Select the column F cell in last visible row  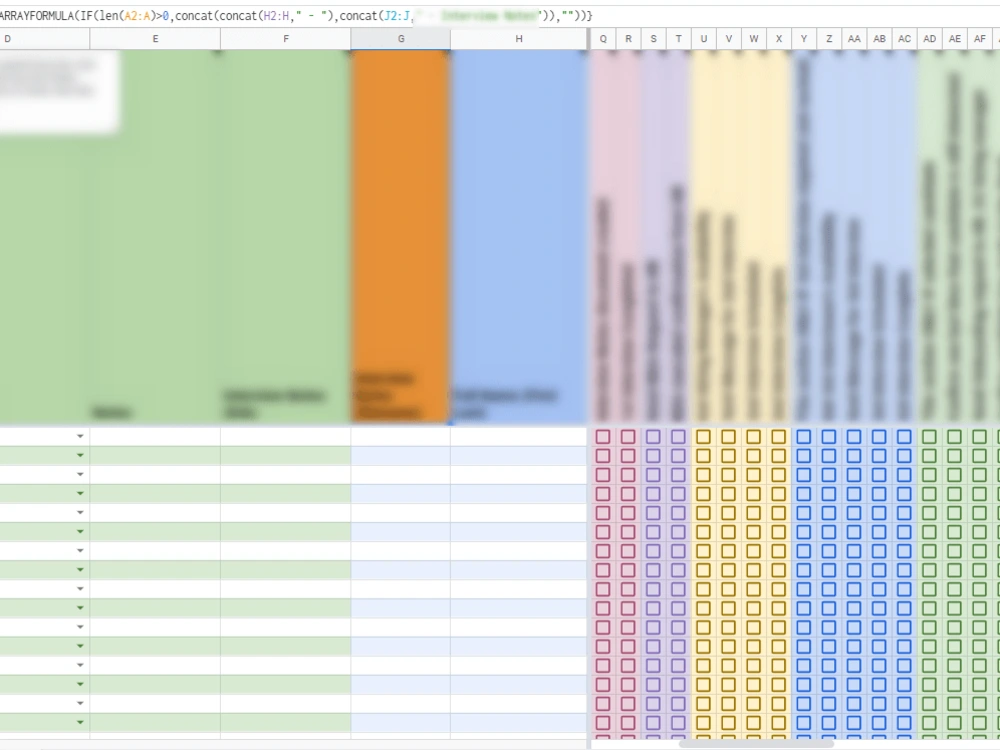(286, 723)
